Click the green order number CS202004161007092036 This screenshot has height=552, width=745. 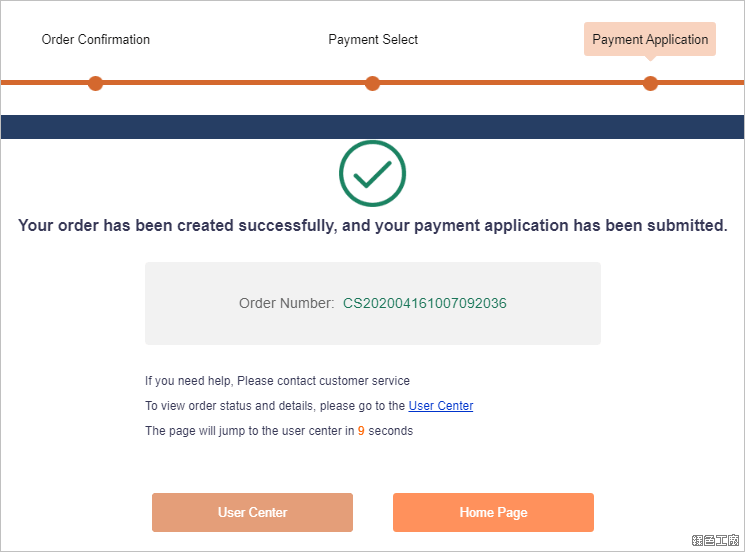tap(425, 303)
